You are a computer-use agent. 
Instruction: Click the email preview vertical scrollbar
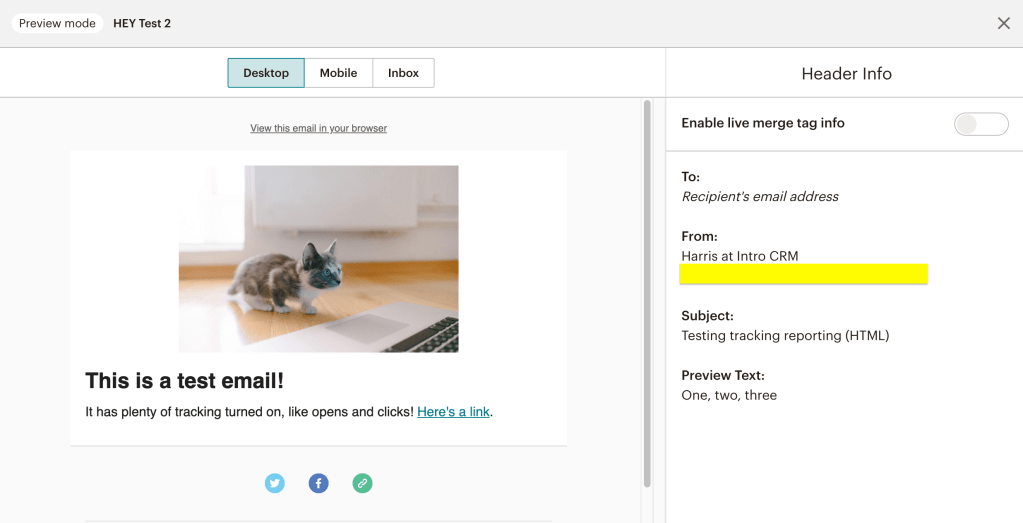point(647,290)
